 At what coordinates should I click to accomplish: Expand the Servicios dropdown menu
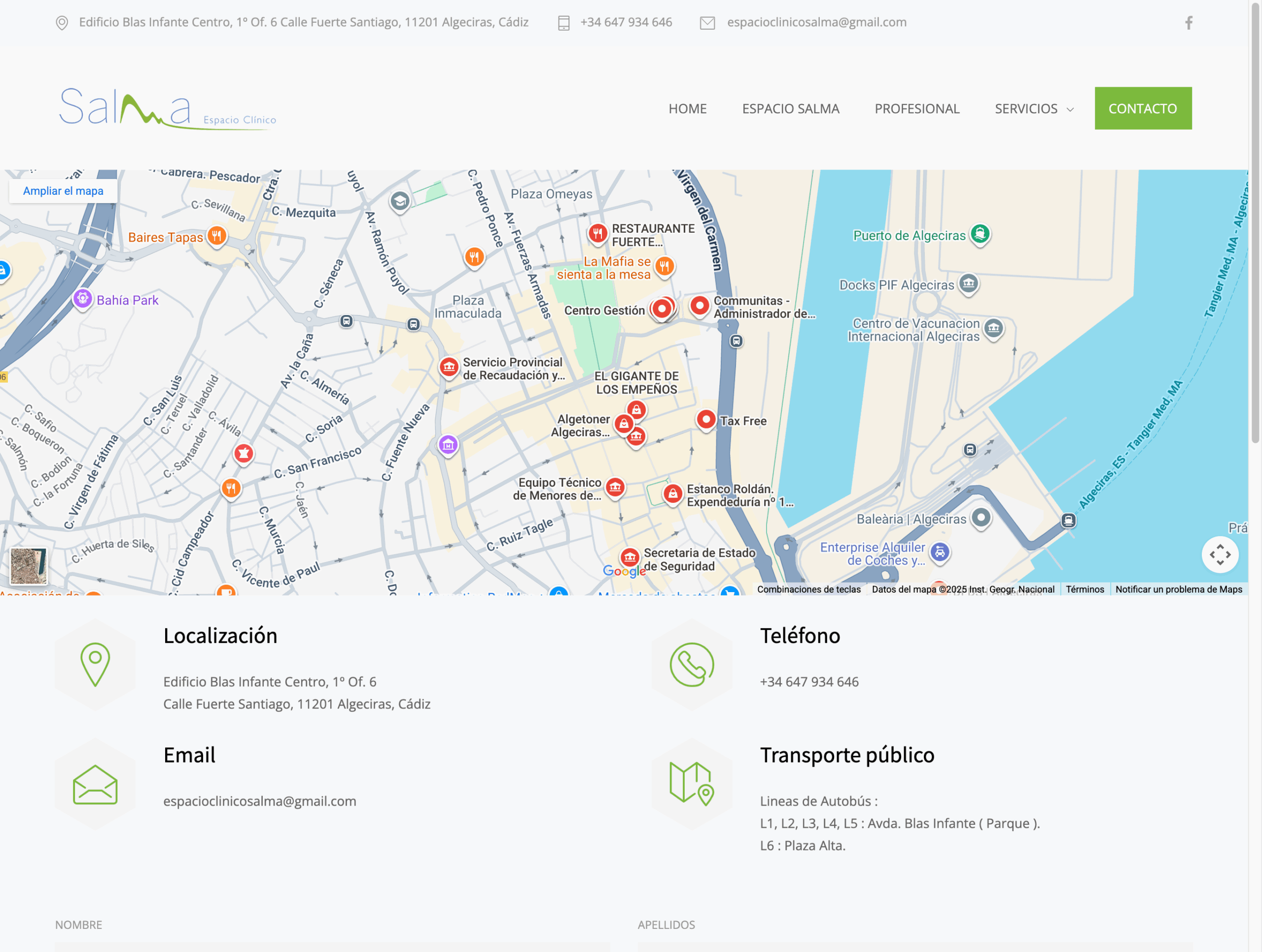pyautogui.click(x=1034, y=108)
